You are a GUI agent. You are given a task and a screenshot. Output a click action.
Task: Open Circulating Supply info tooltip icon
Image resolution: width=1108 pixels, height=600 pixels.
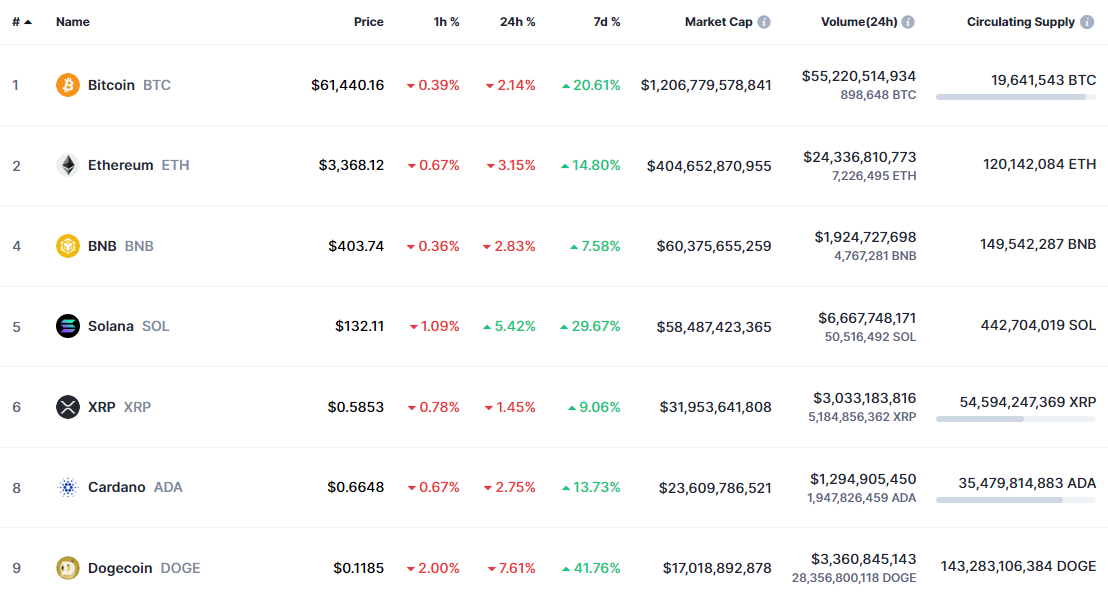click(x=1088, y=22)
